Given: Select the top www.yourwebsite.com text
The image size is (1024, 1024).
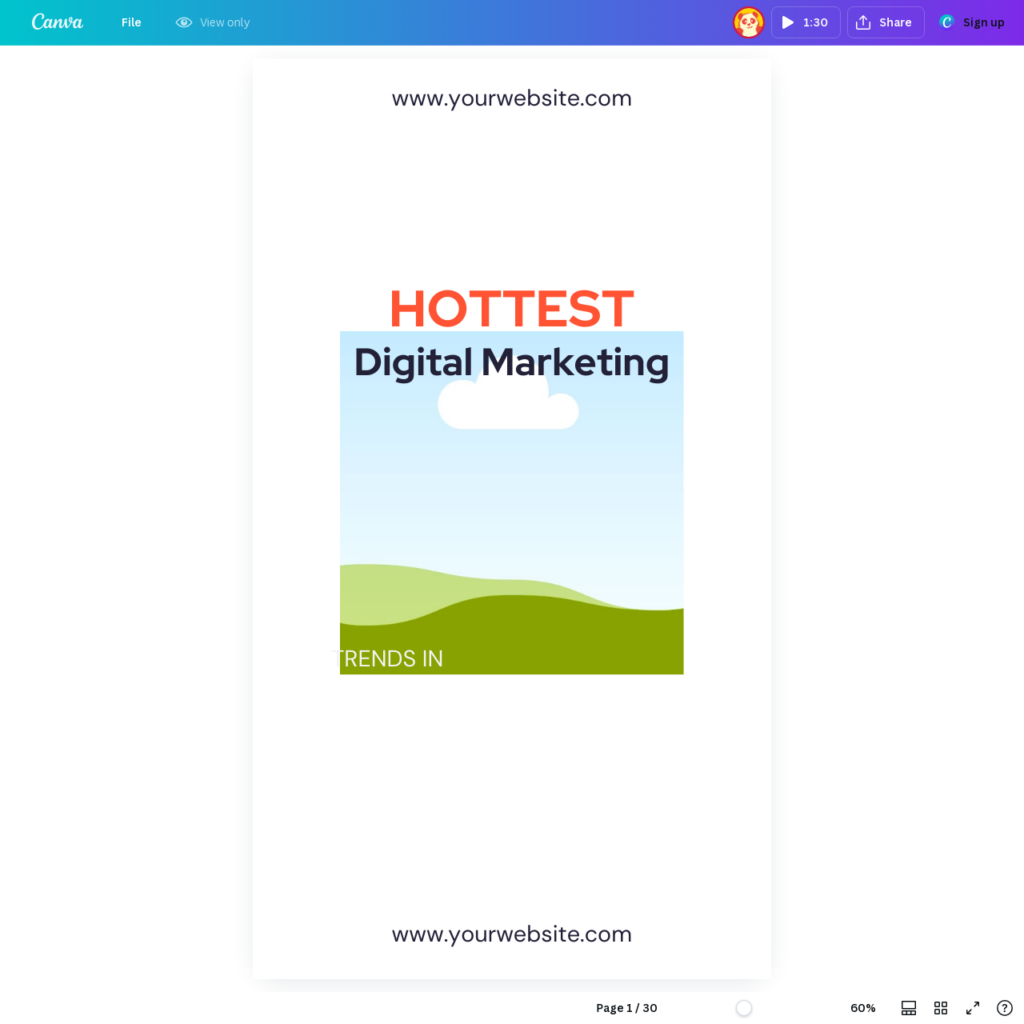Looking at the screenshot, I should (511, 99).
